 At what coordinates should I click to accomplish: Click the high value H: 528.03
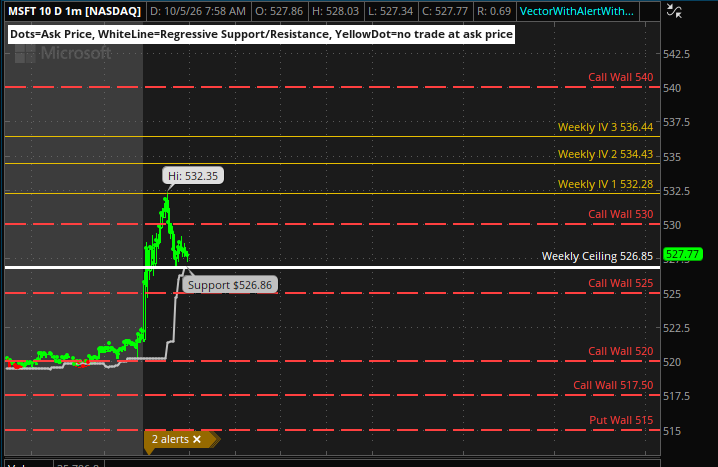point(335,11)
